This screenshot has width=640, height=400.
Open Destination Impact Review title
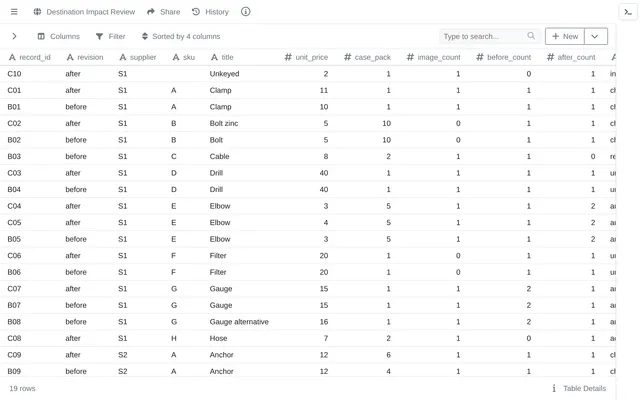pyautogui.click(x=91, y=12)
